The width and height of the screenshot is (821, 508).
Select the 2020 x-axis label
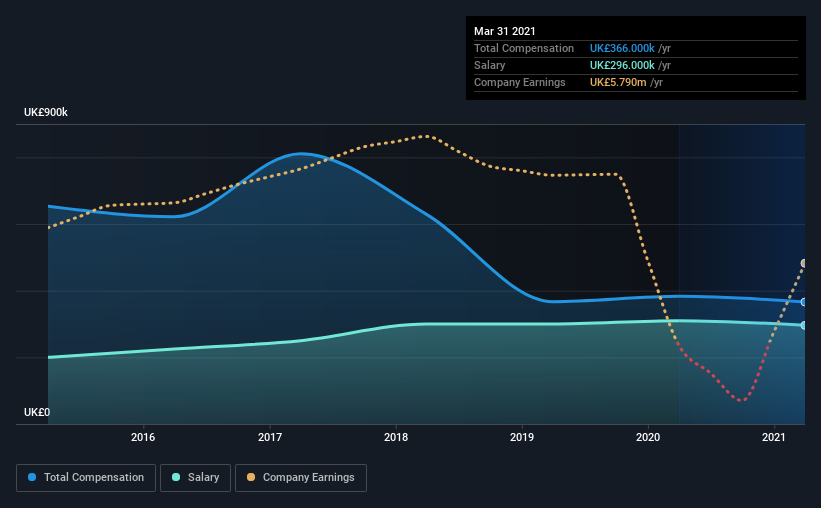(x=648, y=437)
